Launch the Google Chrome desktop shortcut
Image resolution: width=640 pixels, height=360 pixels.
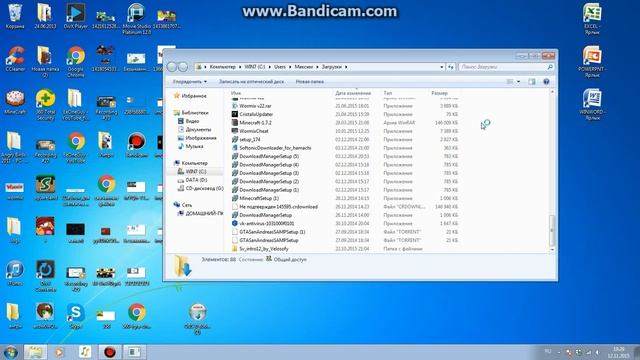[x=76, y=62]
